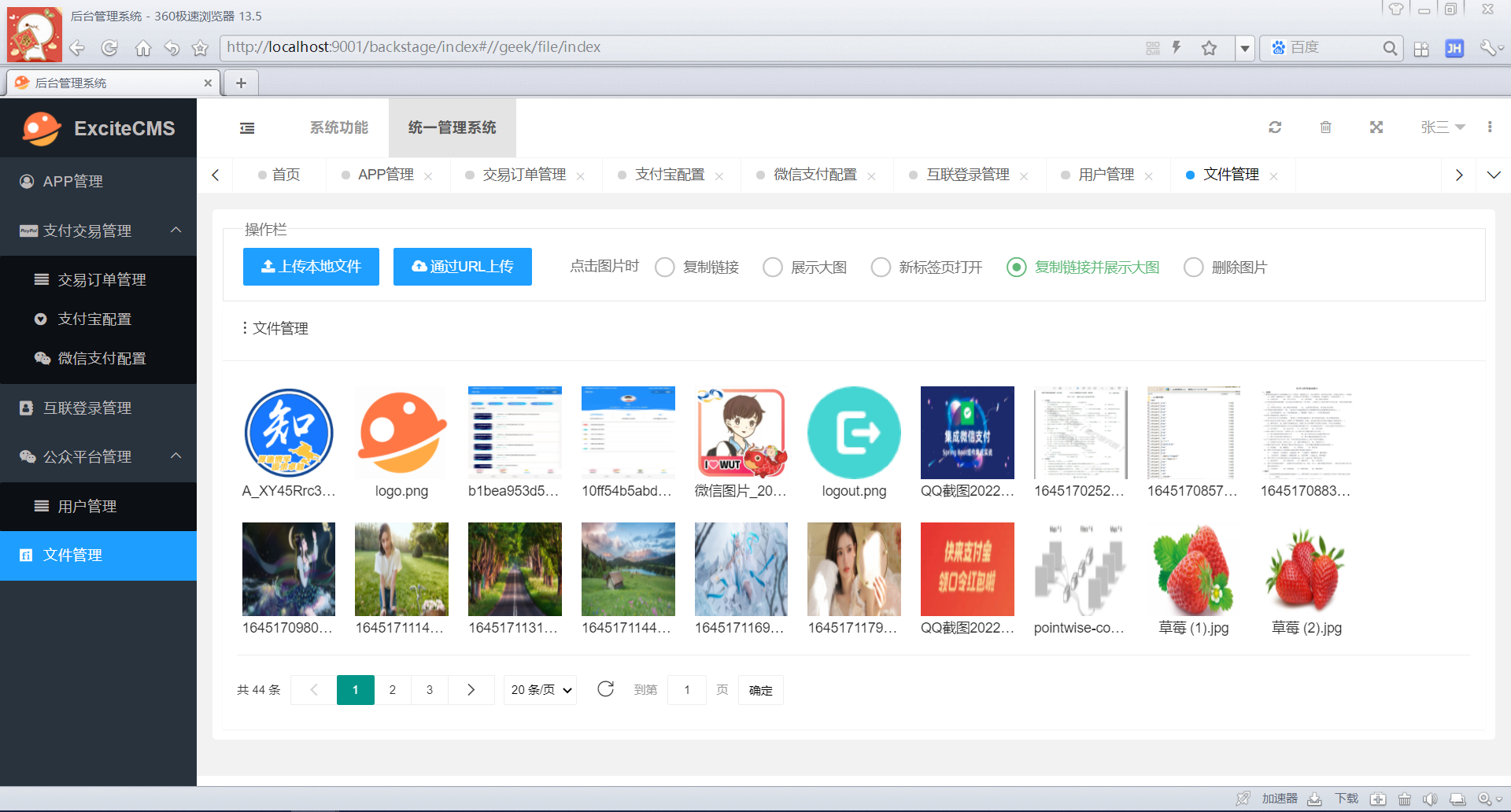Click the fullscreen expand icon near 张三

(1376, 127)
